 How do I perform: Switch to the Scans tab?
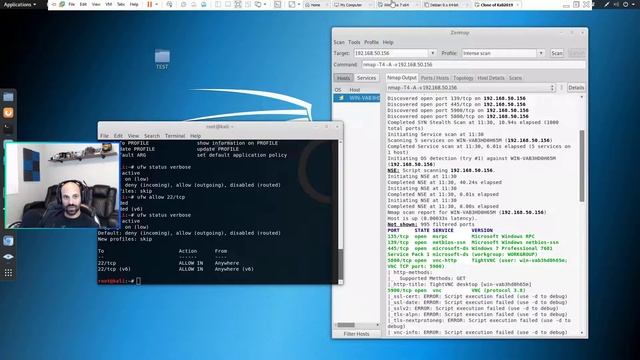click(x=515, y=78)
